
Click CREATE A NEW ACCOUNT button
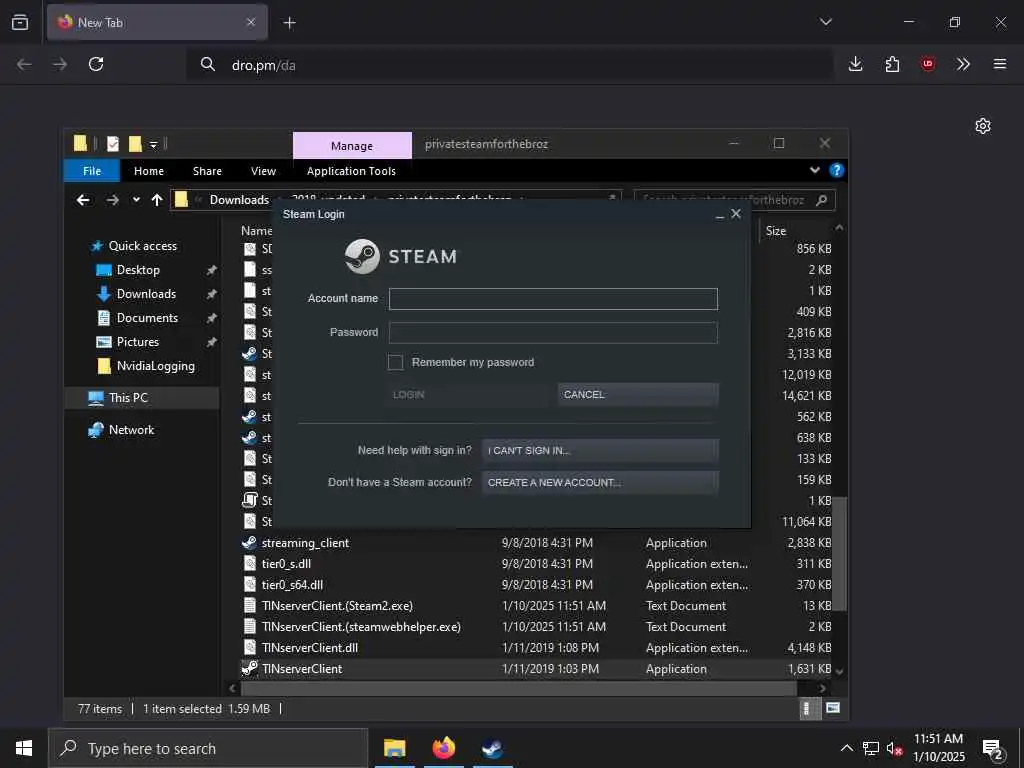tap(600, 483)
